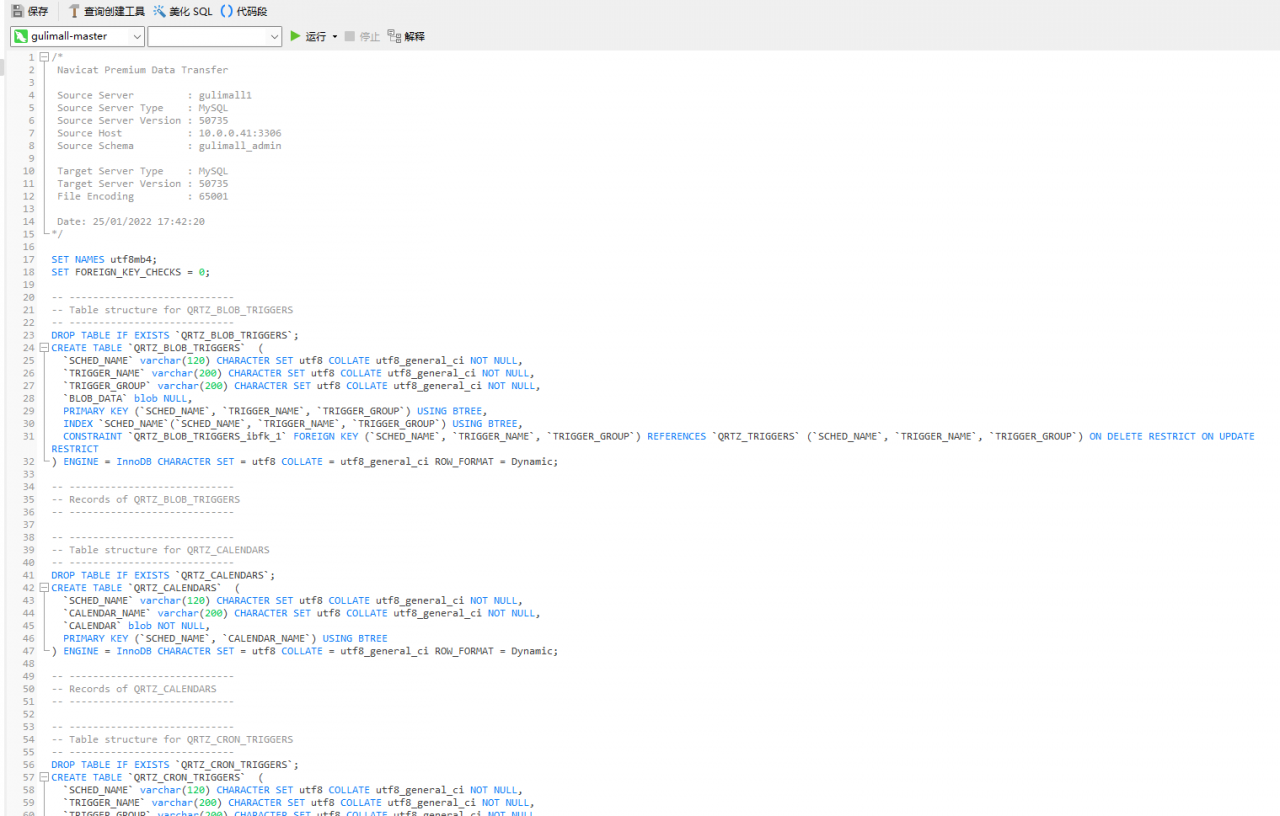Screen dimensions: 1280x816
Task: Click the three-column PRIMARY KEY line 29
Action: (x=274, y=411)
